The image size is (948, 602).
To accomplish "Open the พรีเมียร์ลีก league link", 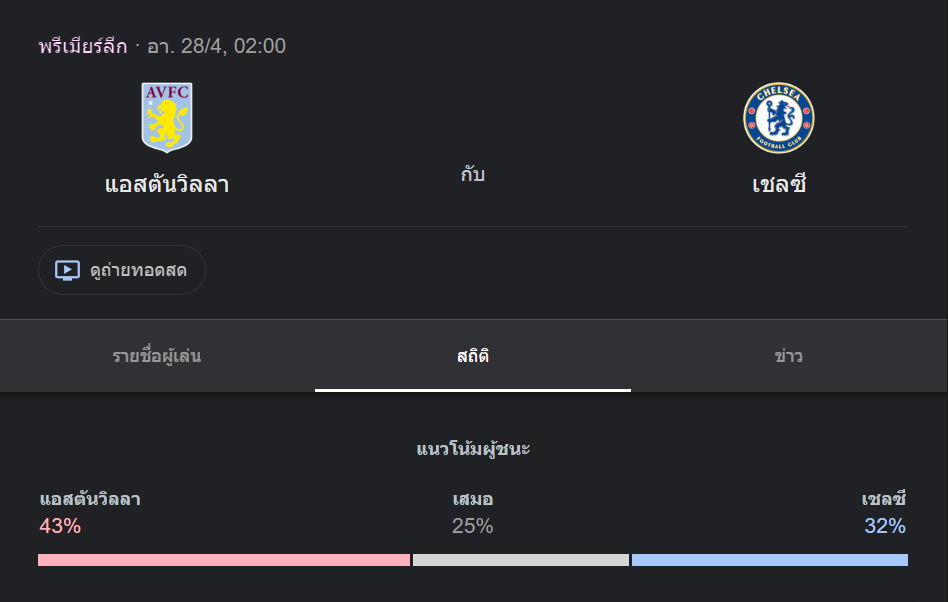I will (83, 46).
